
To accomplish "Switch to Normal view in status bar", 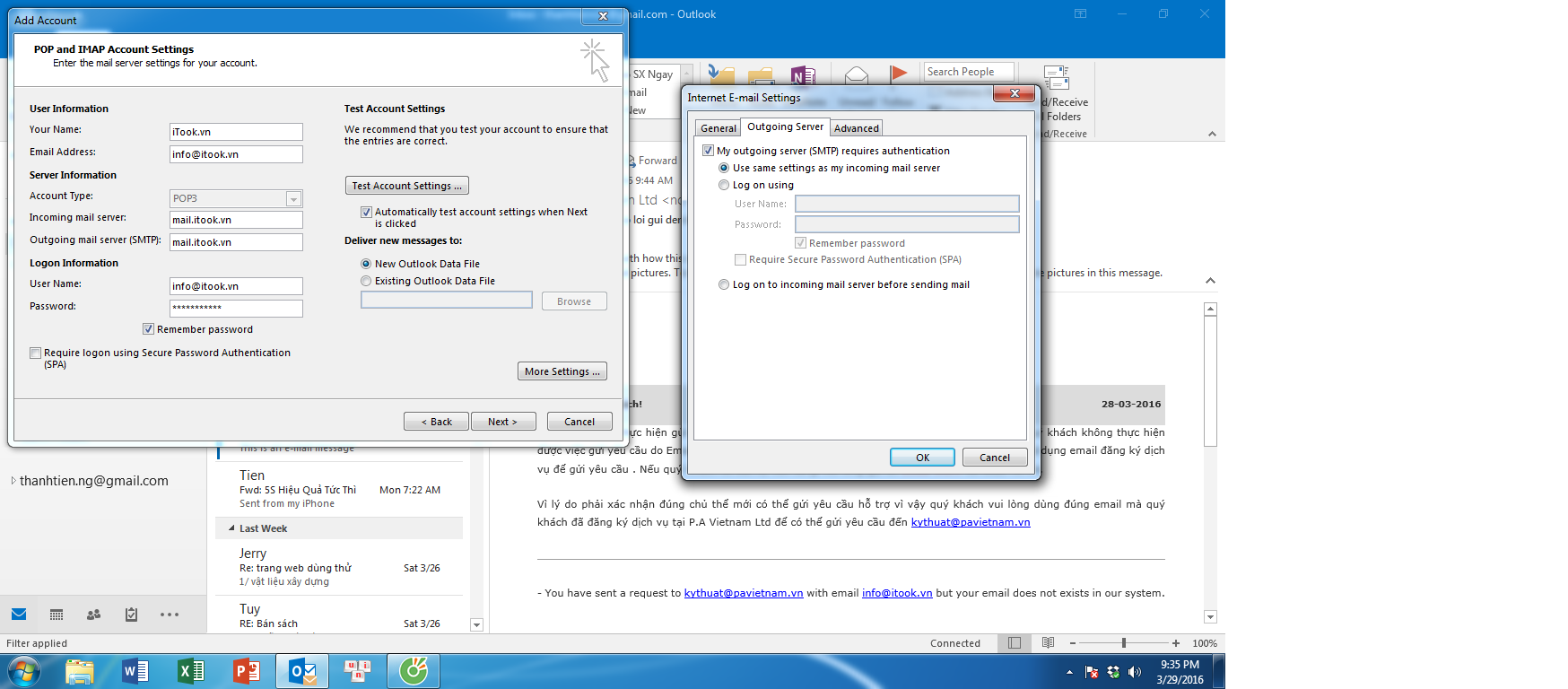I will (1015, 643).
